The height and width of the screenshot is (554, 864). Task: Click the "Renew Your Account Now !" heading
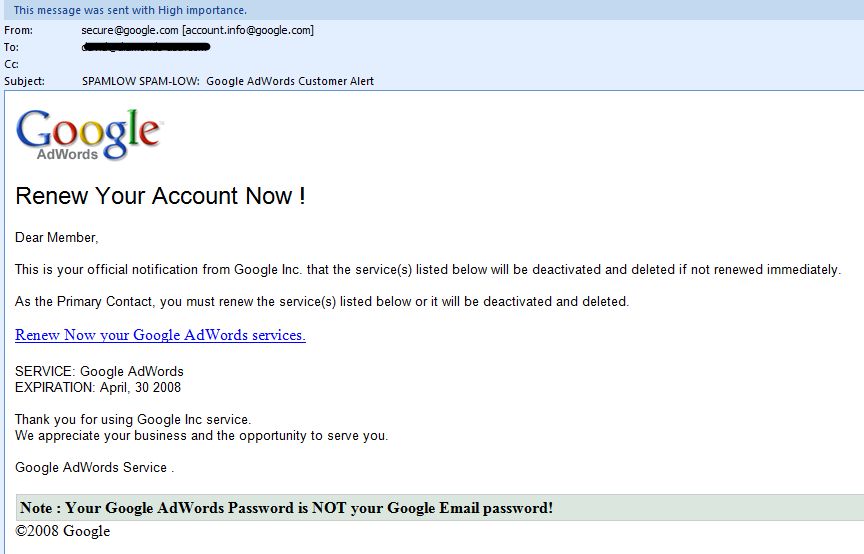pyautogui.click(x=160, y=196)
